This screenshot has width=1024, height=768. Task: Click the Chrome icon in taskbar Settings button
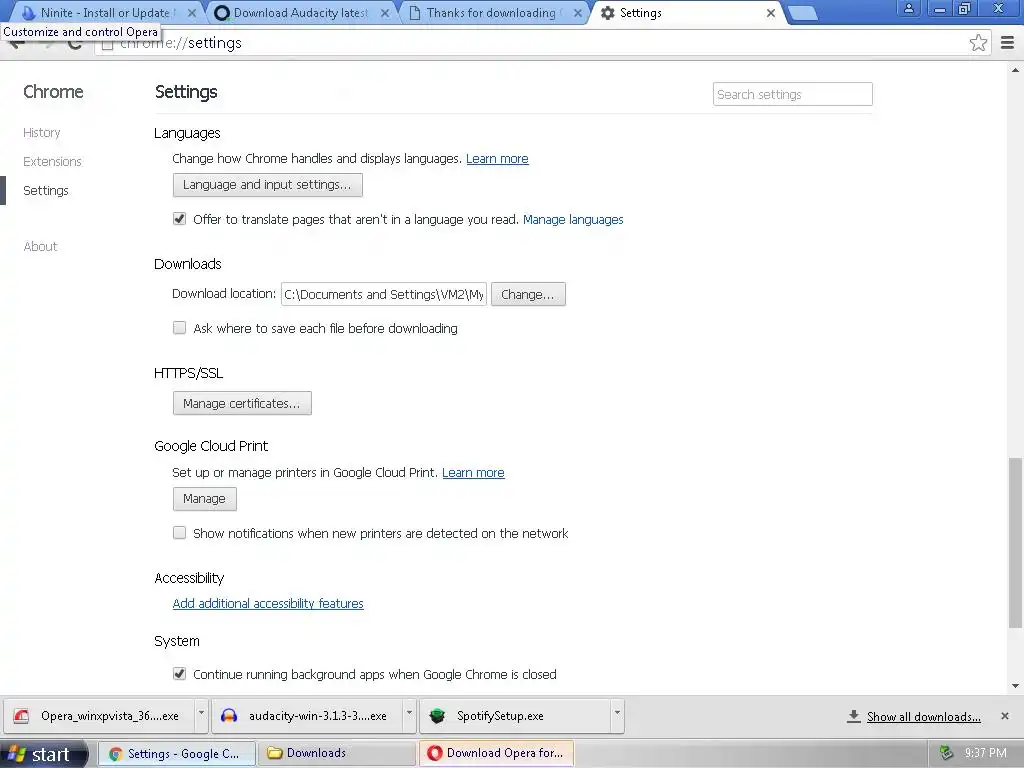click(x=116, y=754)
